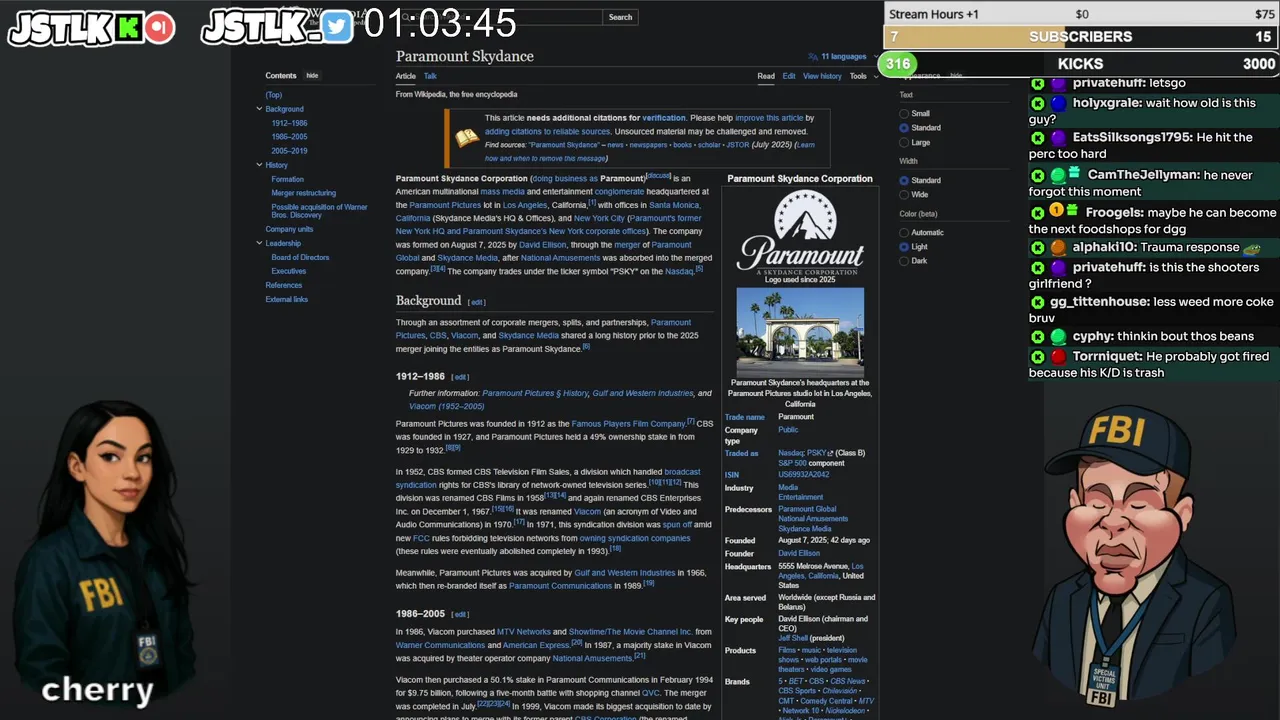This screenshot has width=1280, height=720.
Task: Choose Dark color mode
Action: [x=904, y=261]
